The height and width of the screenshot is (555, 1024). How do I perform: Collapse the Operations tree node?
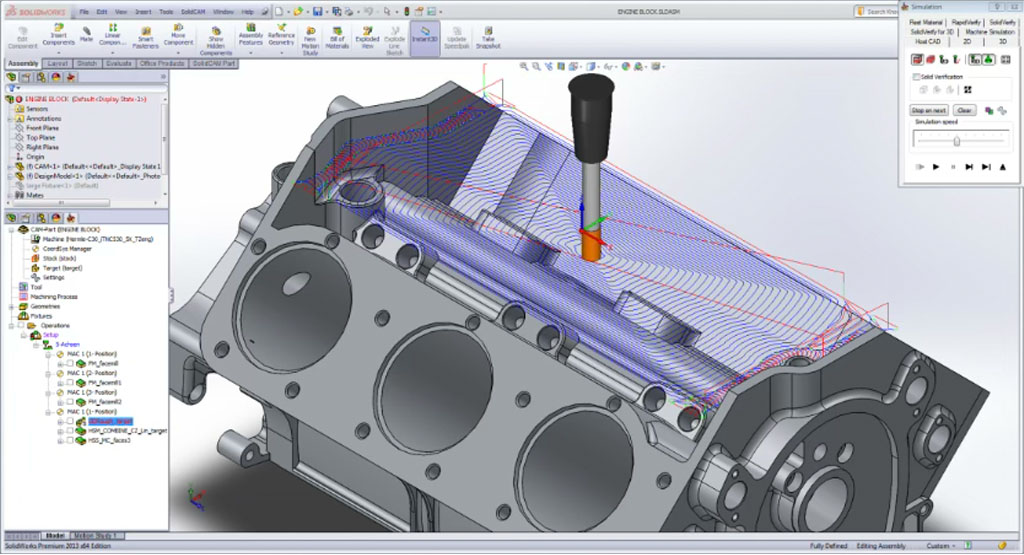11,325
